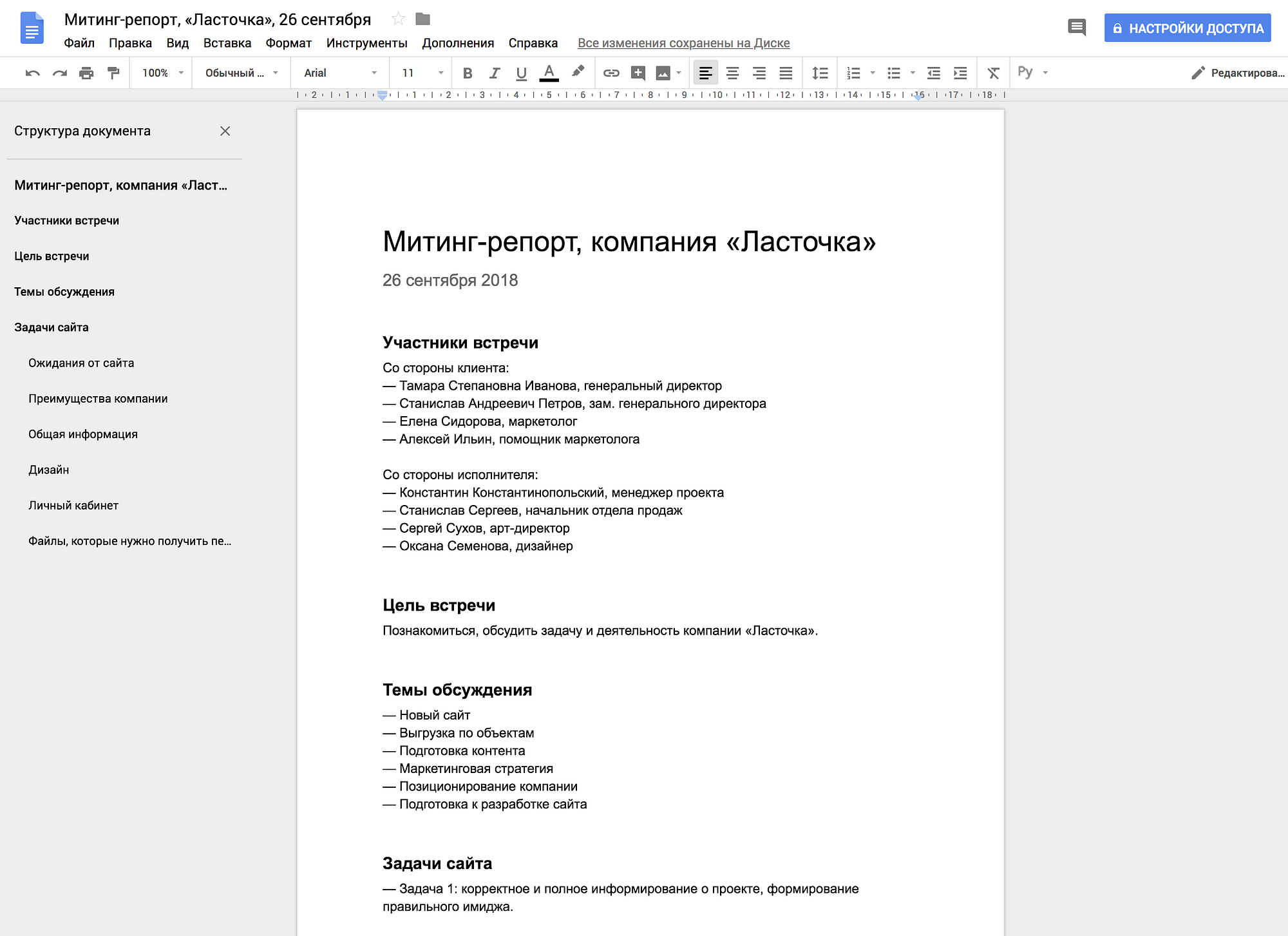
Task: Open the input tools dropdown arrow
Action: [1045, 73]
